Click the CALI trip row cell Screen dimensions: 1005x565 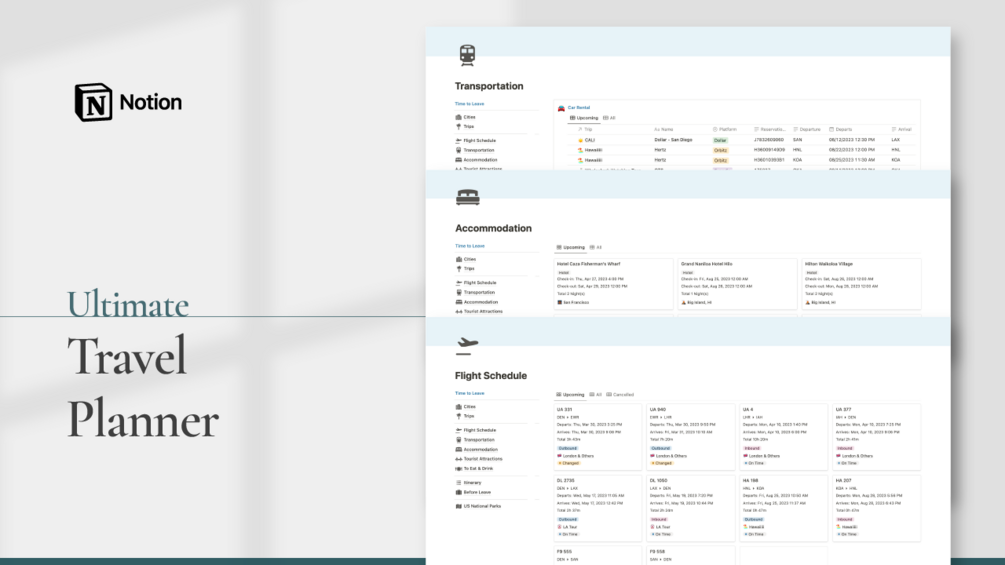tap(586, 140)
